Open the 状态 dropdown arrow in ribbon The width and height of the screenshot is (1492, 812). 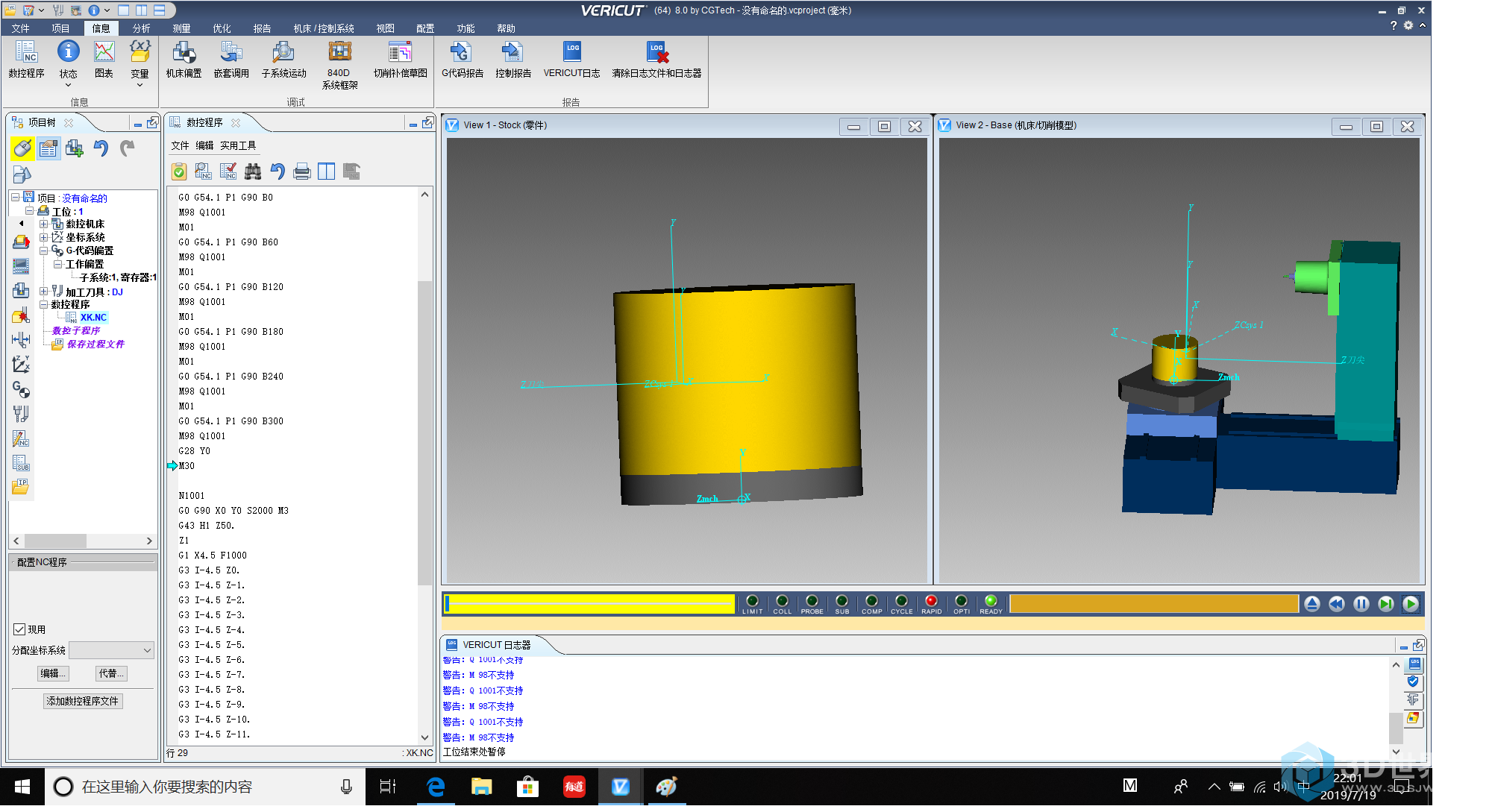68,85
